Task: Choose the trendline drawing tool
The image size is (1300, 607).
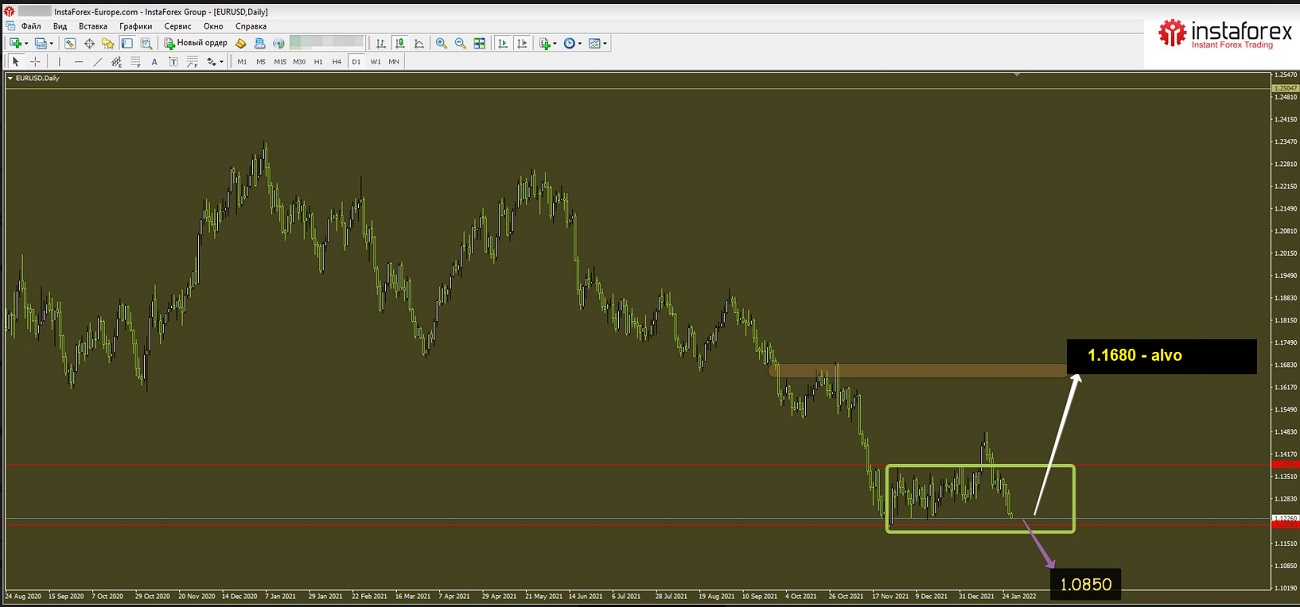Action: click(x=97, y=62)
